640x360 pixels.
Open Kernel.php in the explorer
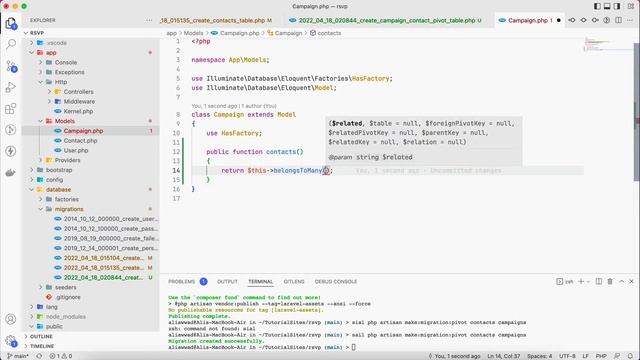(x=78, y=111)
